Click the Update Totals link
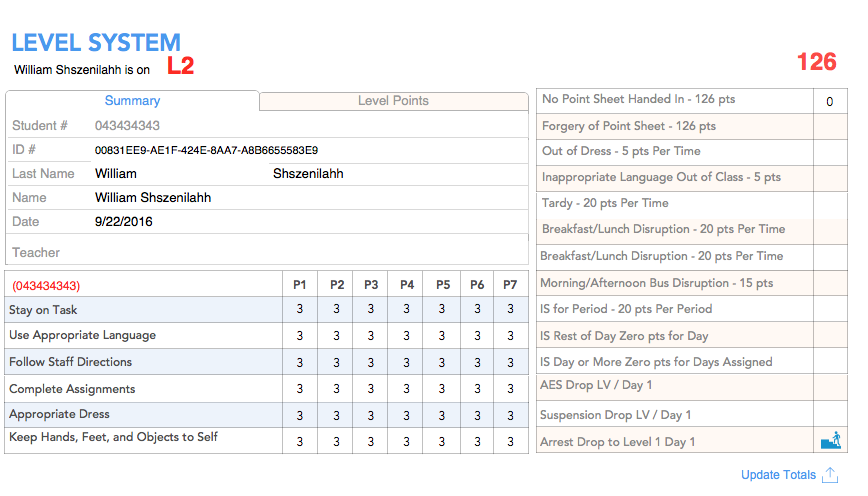This screenshot has height=496, width=868. pos(778,475)
